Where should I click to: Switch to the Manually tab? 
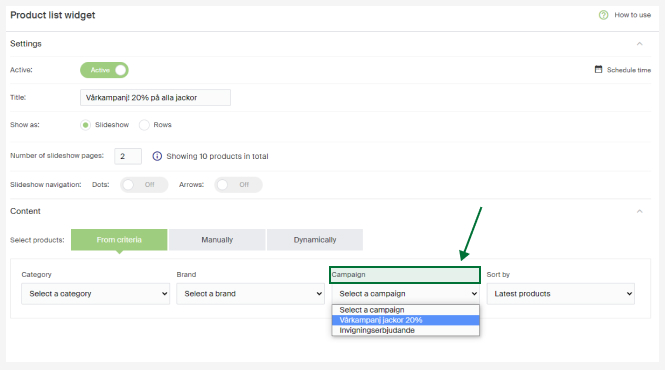[217, 240]
